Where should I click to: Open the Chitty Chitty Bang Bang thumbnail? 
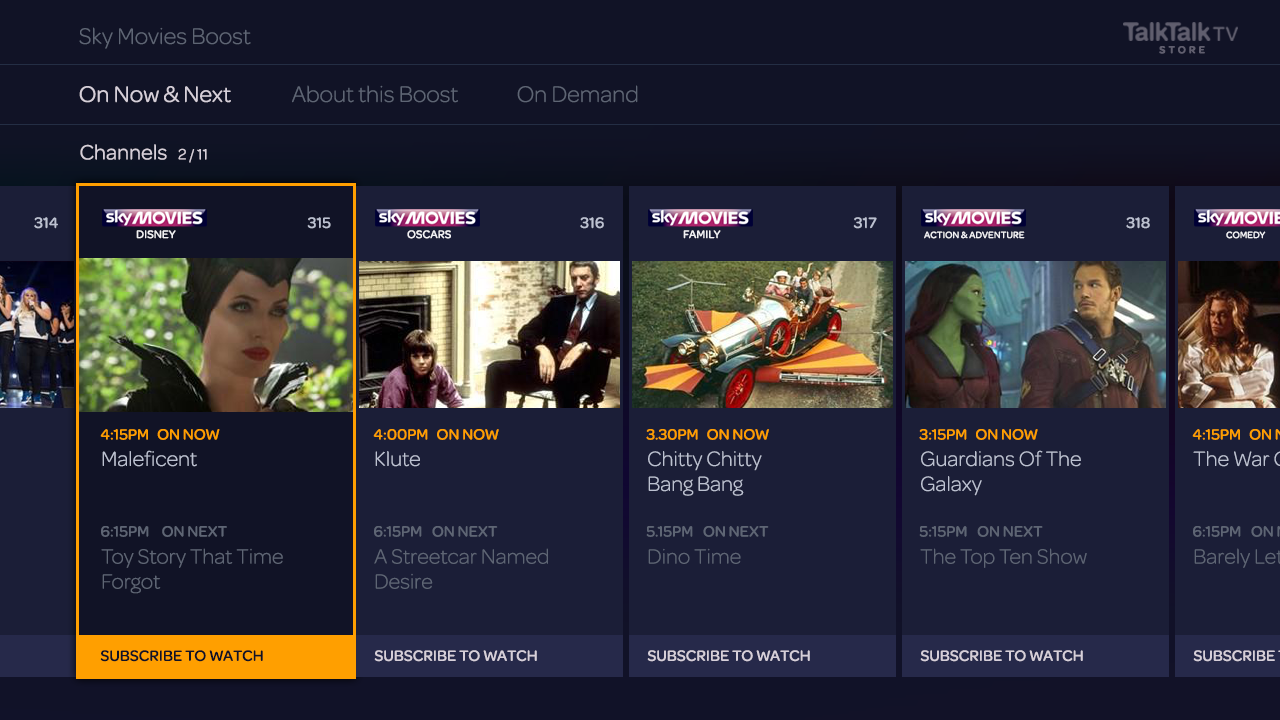pyautogui.click(x=763, y=334)
